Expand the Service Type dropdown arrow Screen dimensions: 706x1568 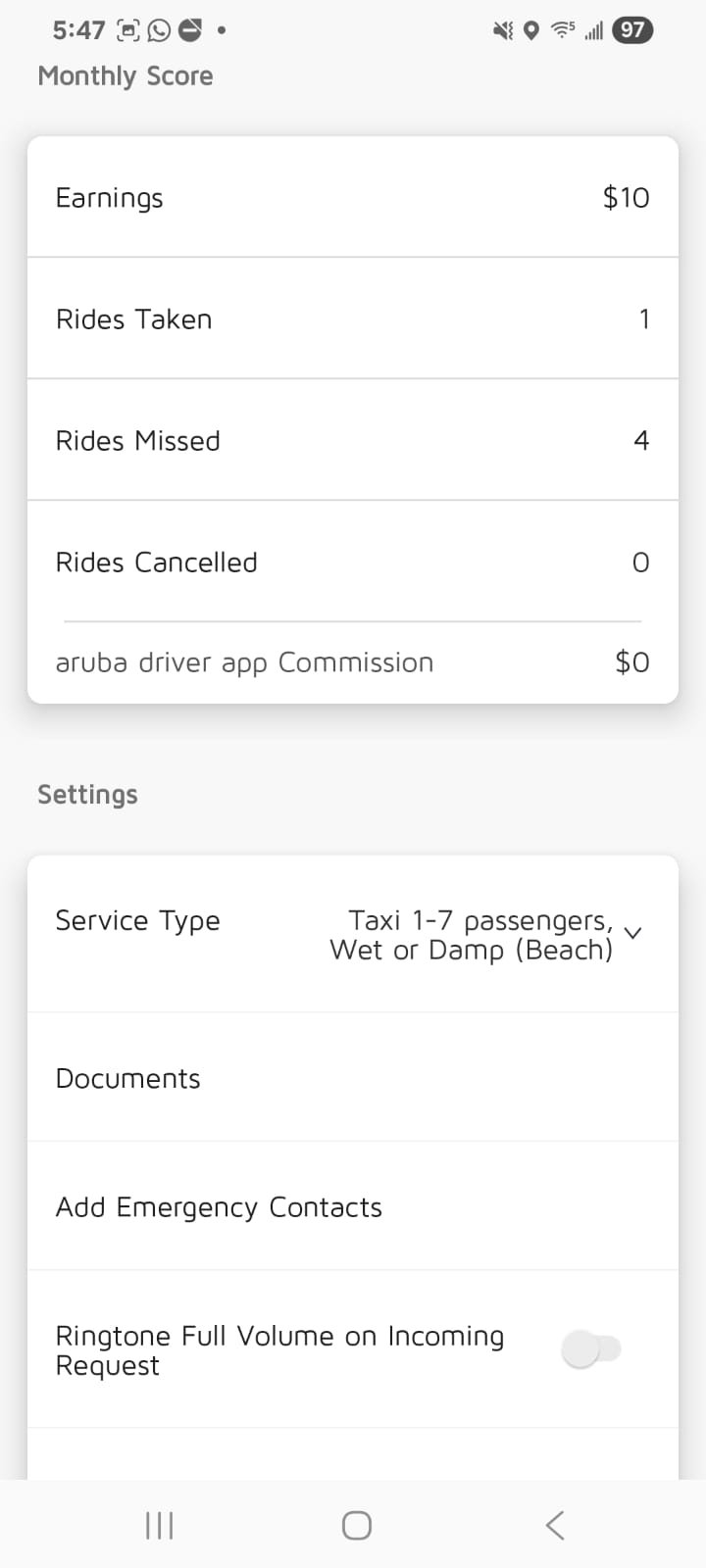pos(633,933)
